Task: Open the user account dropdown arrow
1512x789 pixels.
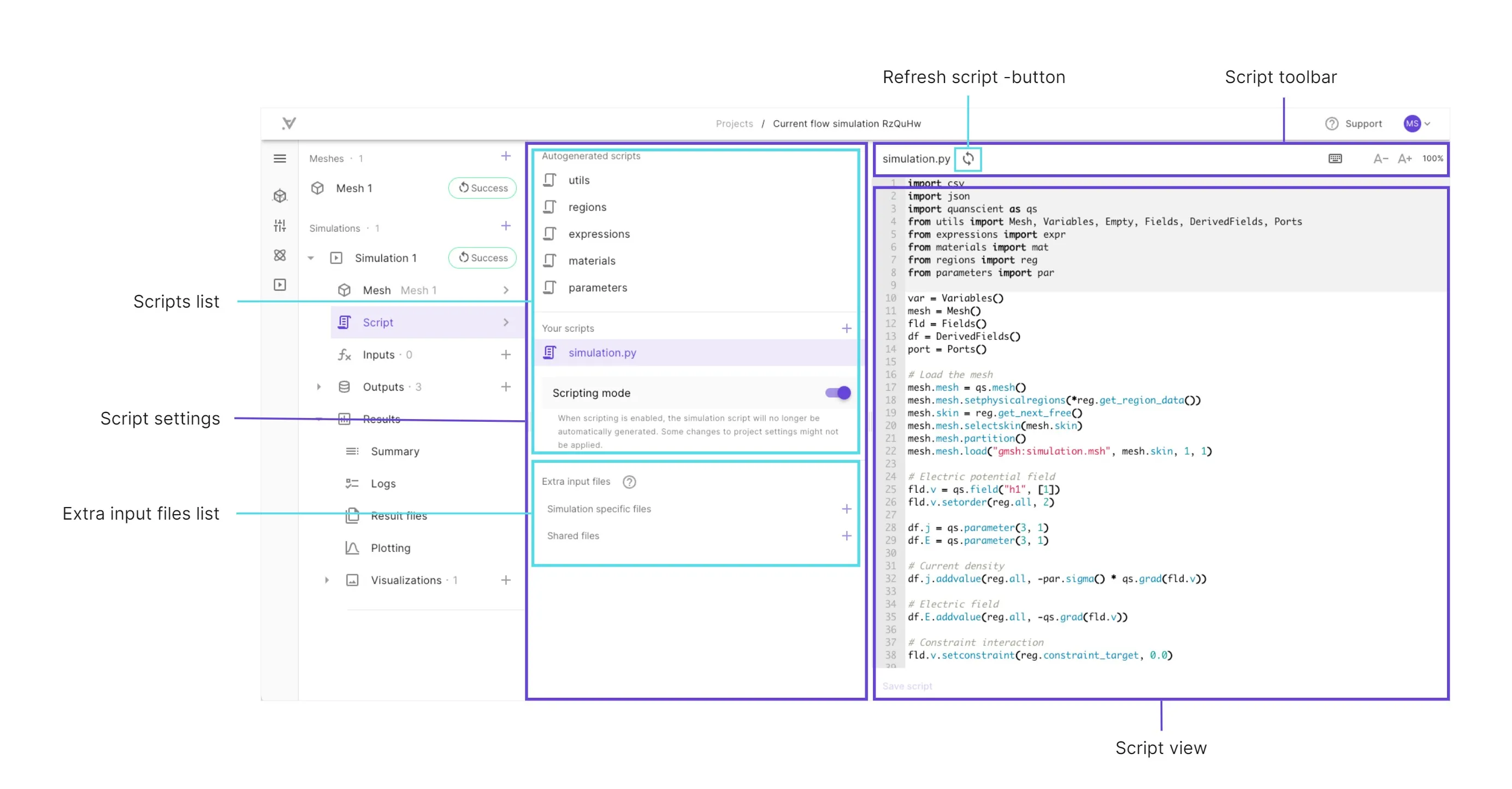Action: (1427, 124)
